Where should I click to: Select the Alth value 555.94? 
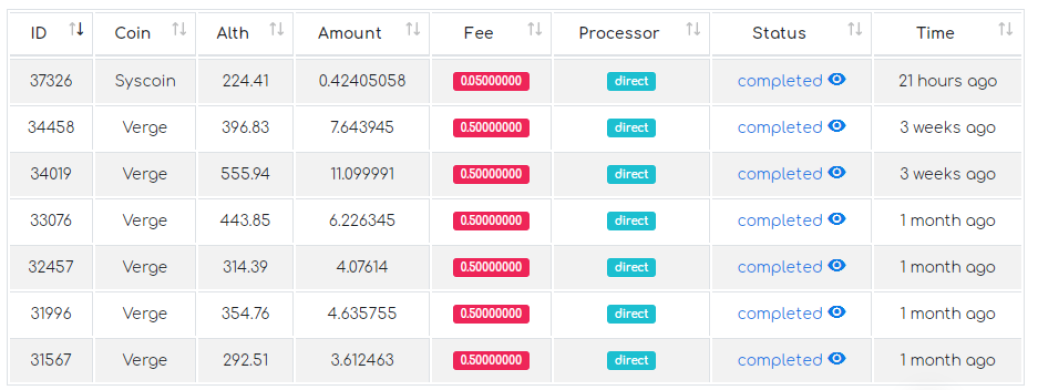(246, 173)
